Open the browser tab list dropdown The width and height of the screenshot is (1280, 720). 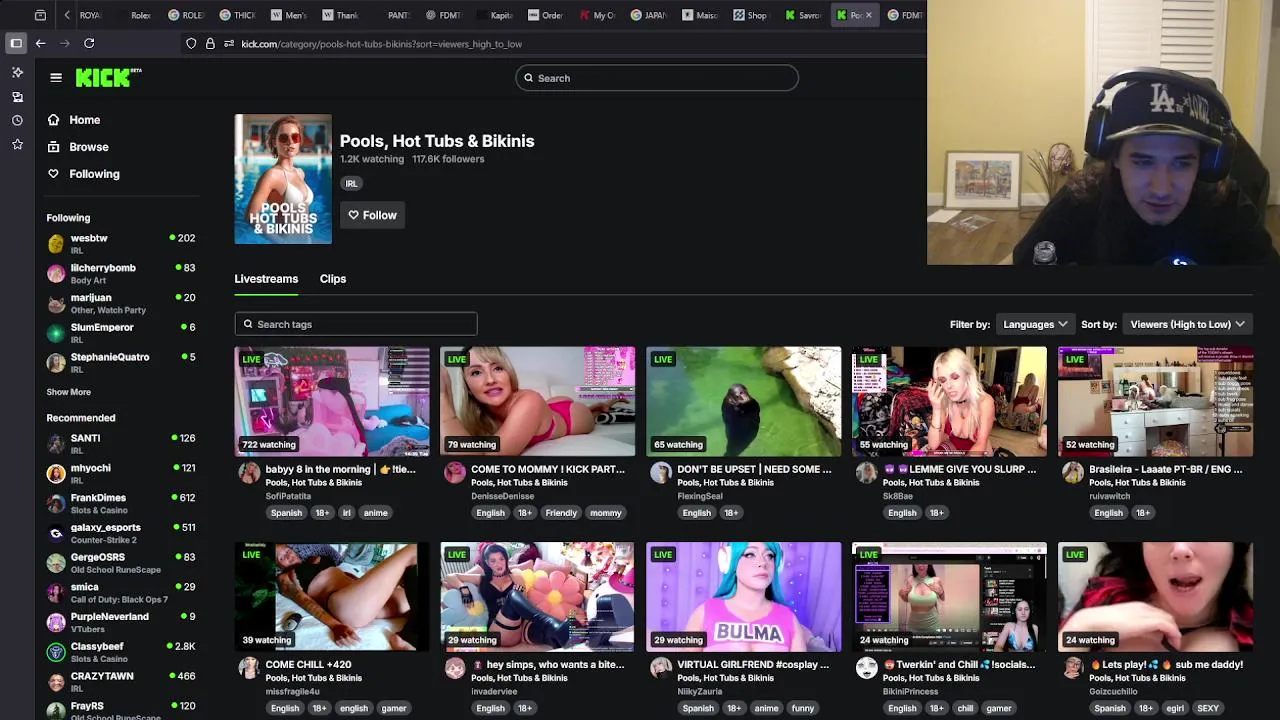click(40, 15)
